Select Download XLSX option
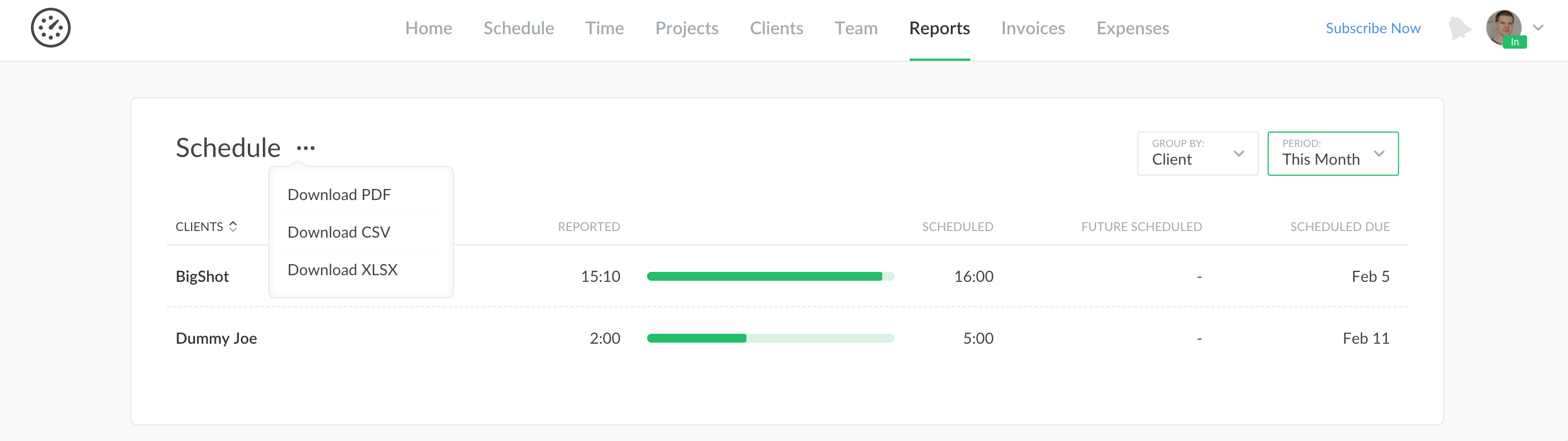Viewport: 1568px width, 441px height. click(x=342, y=270)
